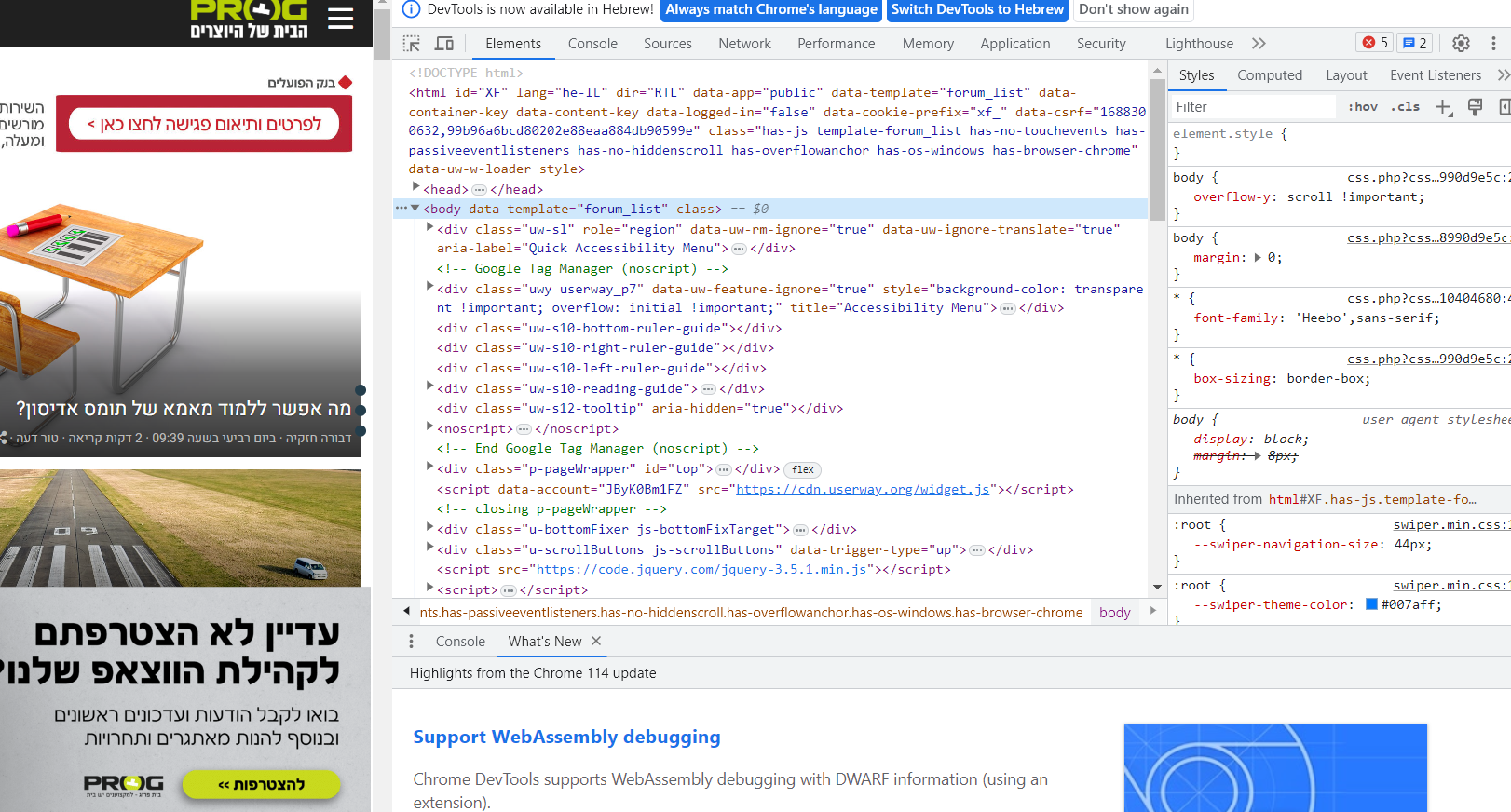Viewport: 1511px width, 812px height.
Task: Open the site's hamburger menu
Action: (340, 18)
